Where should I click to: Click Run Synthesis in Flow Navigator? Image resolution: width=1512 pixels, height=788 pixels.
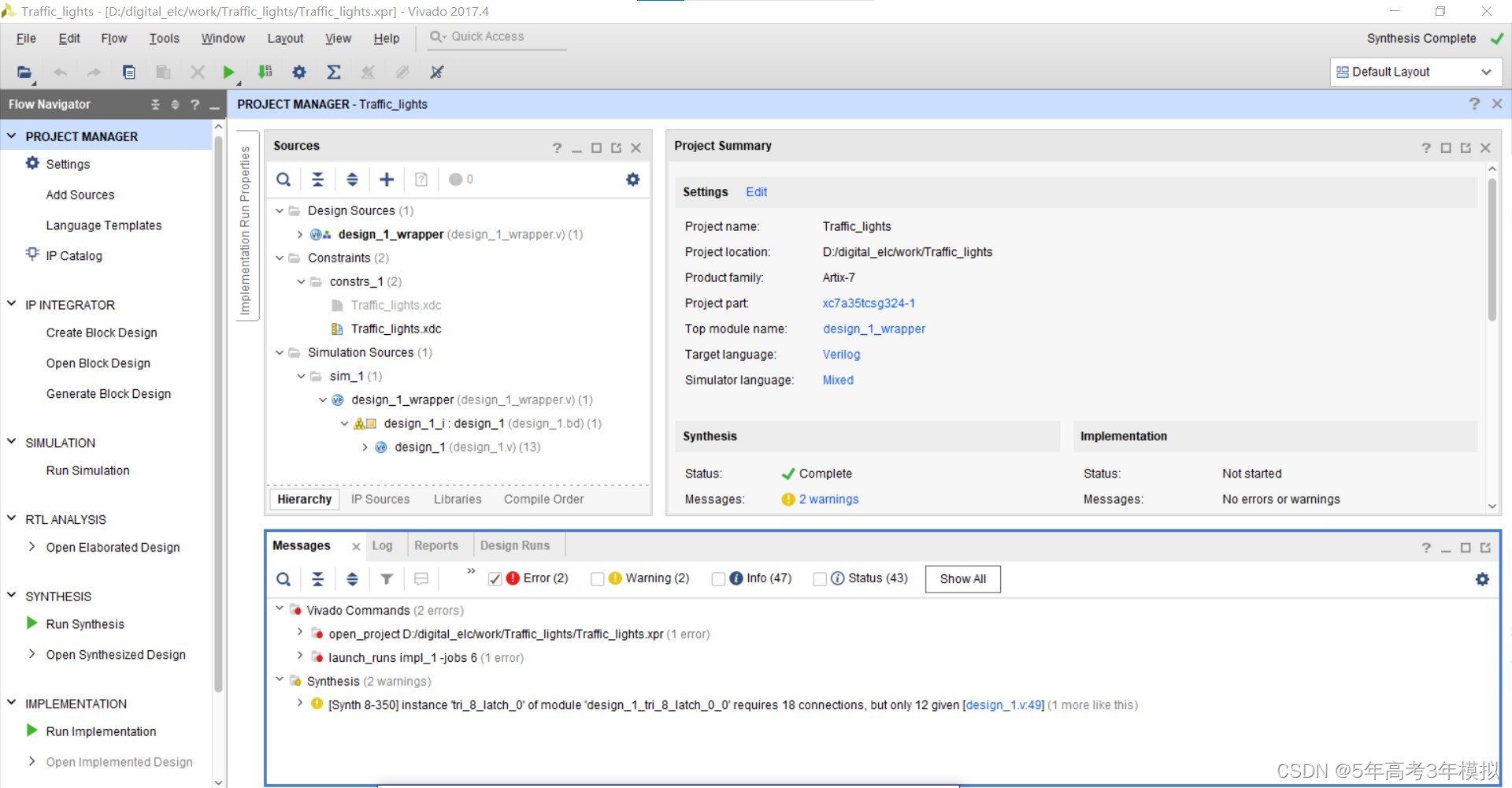click(x=85, y=624)
